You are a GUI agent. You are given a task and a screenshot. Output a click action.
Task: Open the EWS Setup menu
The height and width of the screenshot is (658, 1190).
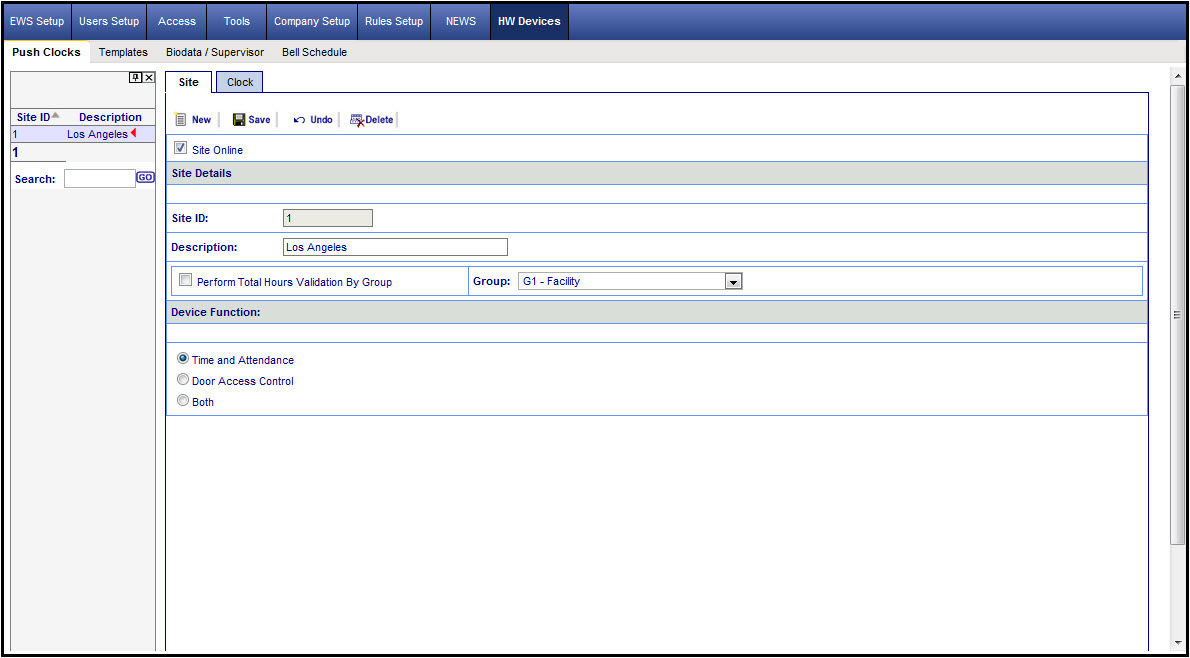tap(37, 21)
